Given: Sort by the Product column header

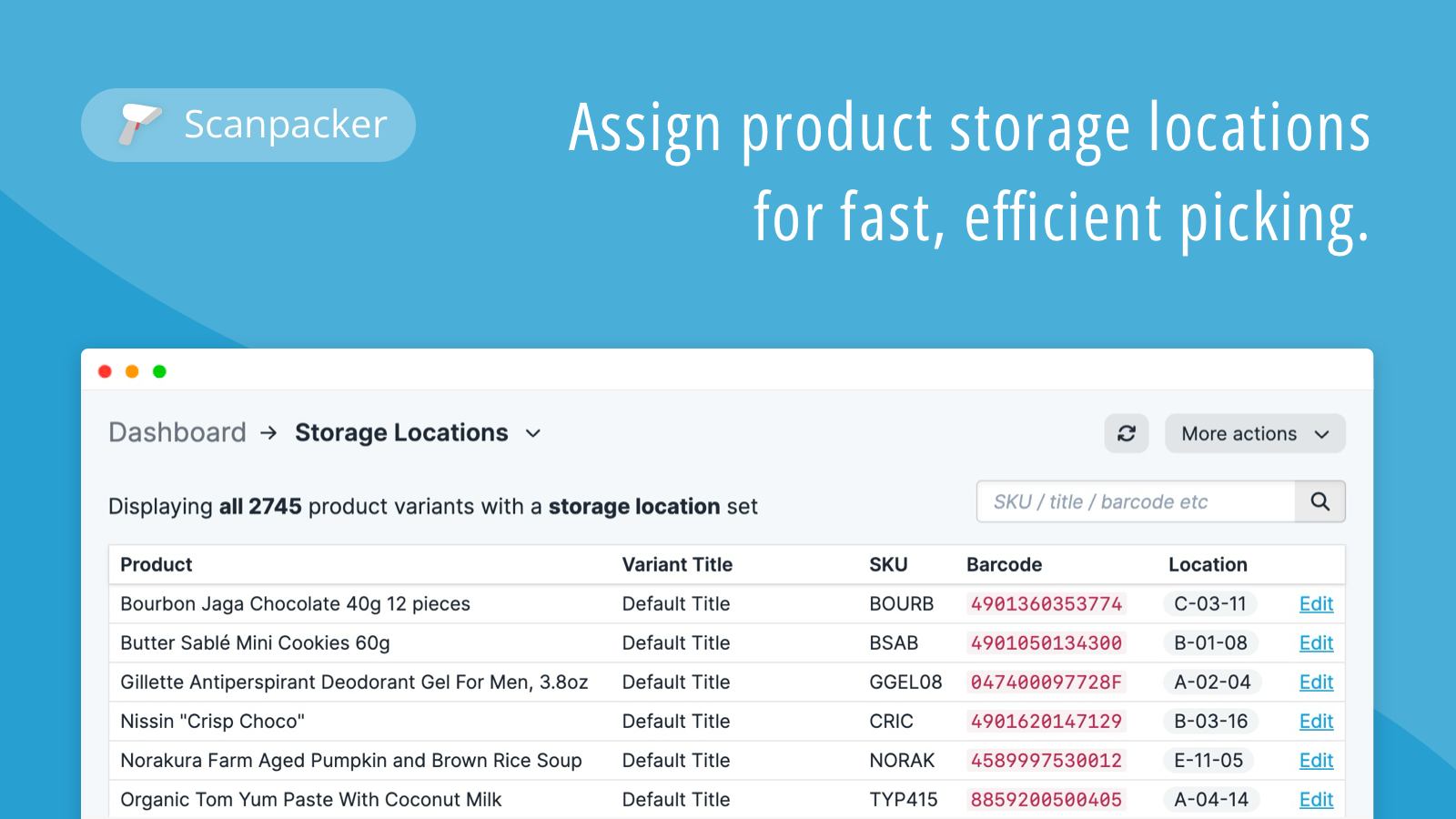Looking at the screenshot, I should coord(156,564).
